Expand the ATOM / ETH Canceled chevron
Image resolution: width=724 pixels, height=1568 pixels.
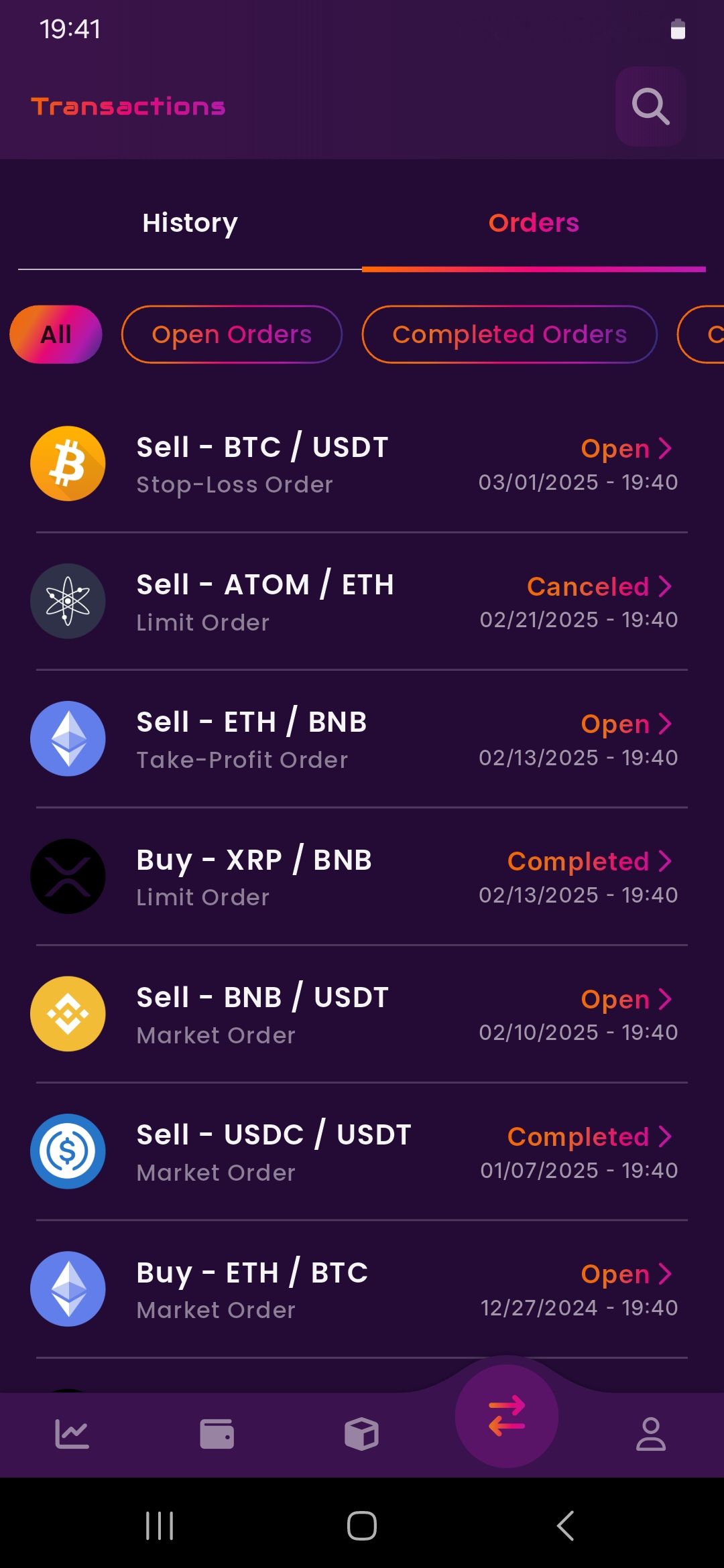click(665, 586)
